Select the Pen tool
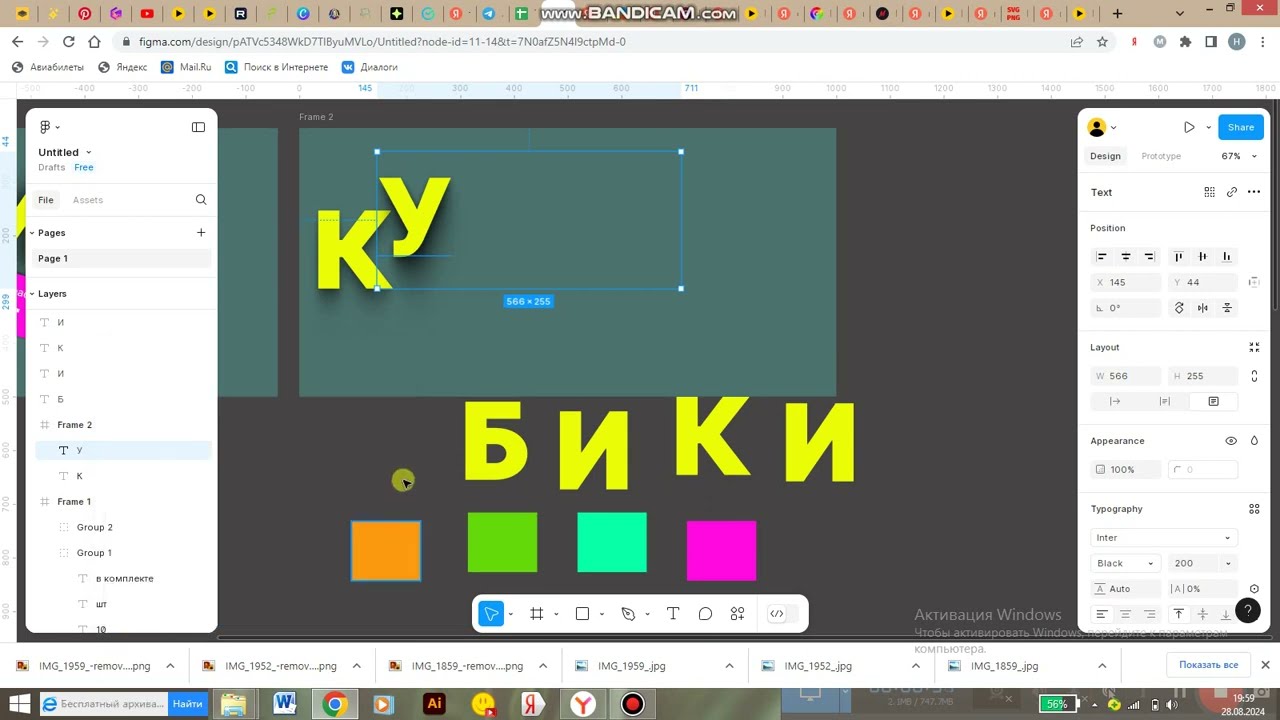Image resolution: width=1280 pixels, height=720 pixels. click(x=628, y=614)
